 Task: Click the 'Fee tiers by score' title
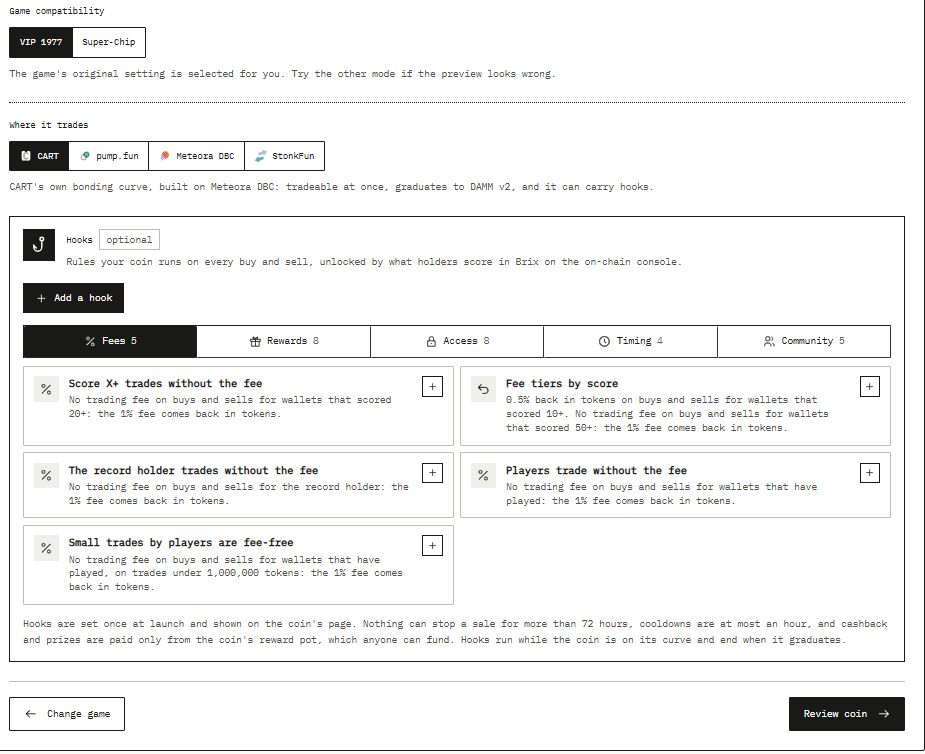[562, 383]
